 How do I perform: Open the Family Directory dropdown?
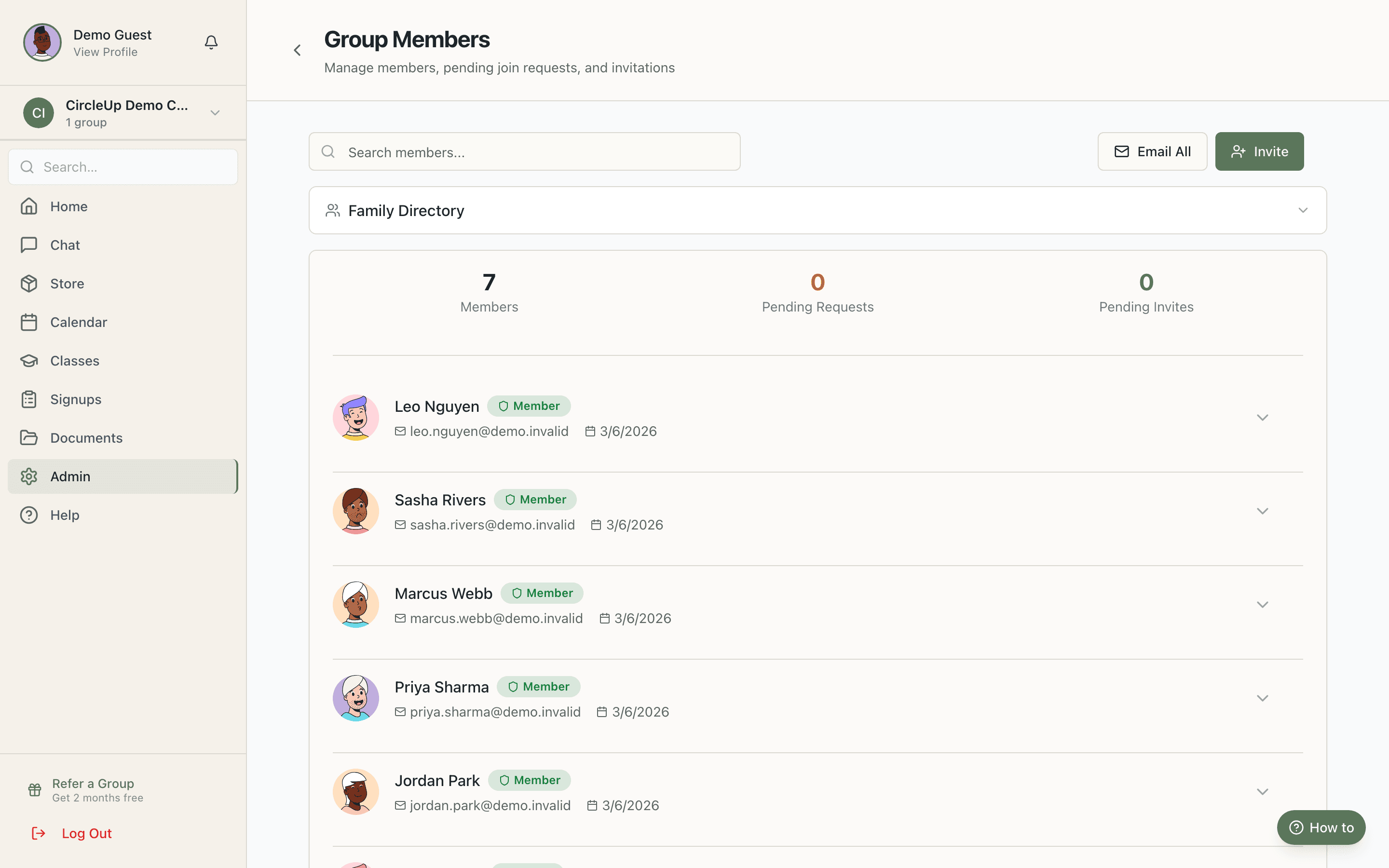click(x=1303, y=210)
